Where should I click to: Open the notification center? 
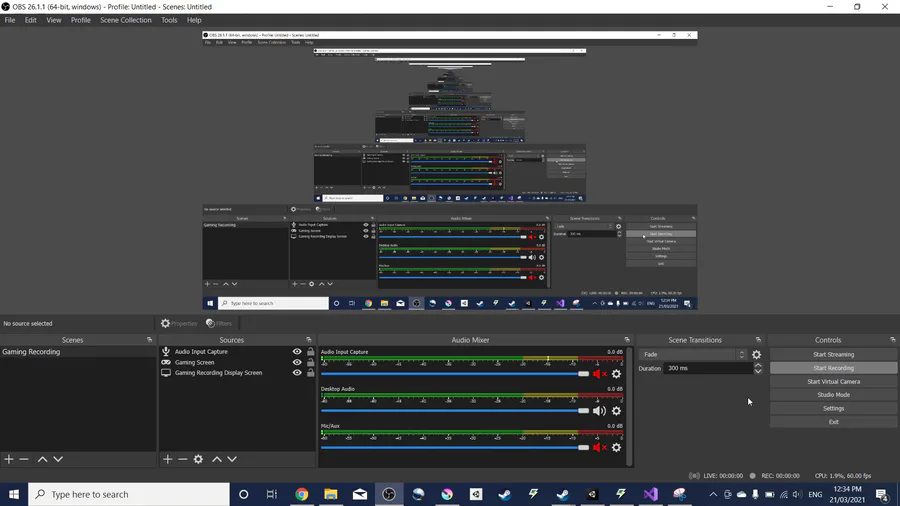(x=882, y=494)
